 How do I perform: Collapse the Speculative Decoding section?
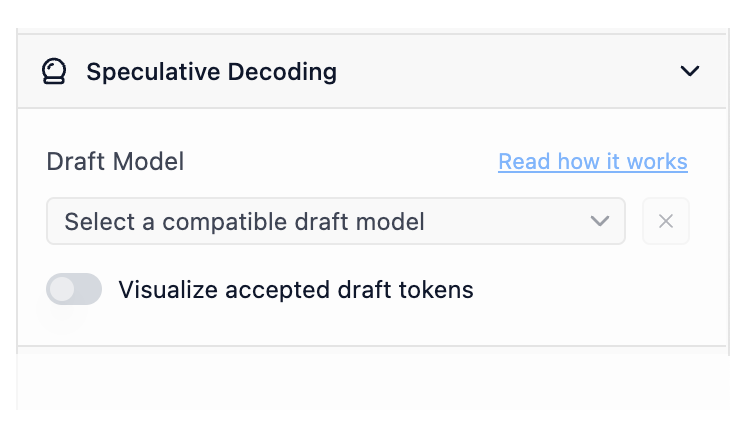tap(690, 71)
